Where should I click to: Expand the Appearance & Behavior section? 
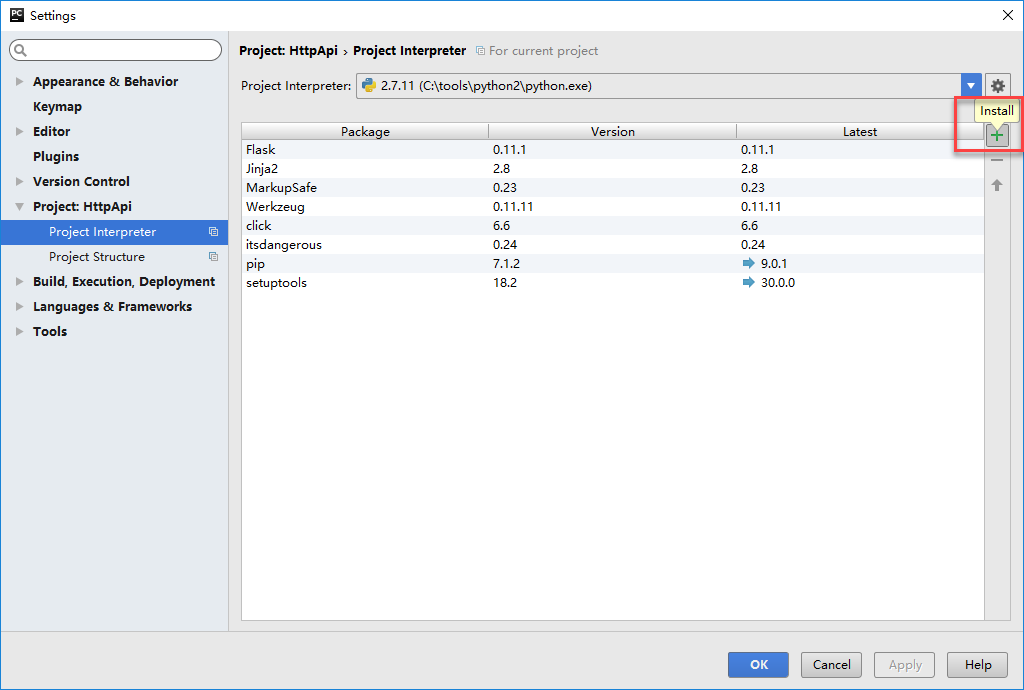tap(20, 82)
